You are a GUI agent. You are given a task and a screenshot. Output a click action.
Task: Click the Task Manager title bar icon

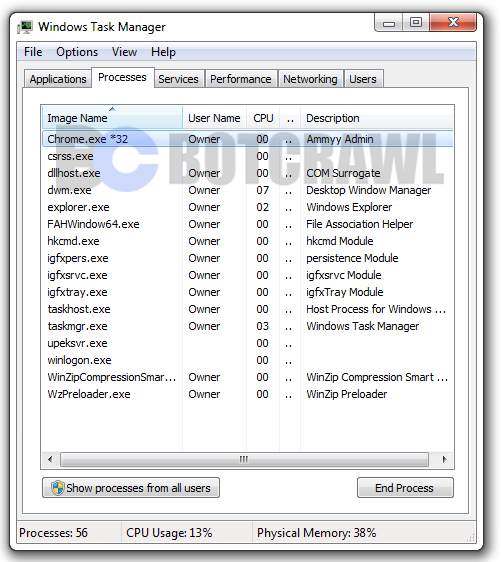(x=25, y=27)
